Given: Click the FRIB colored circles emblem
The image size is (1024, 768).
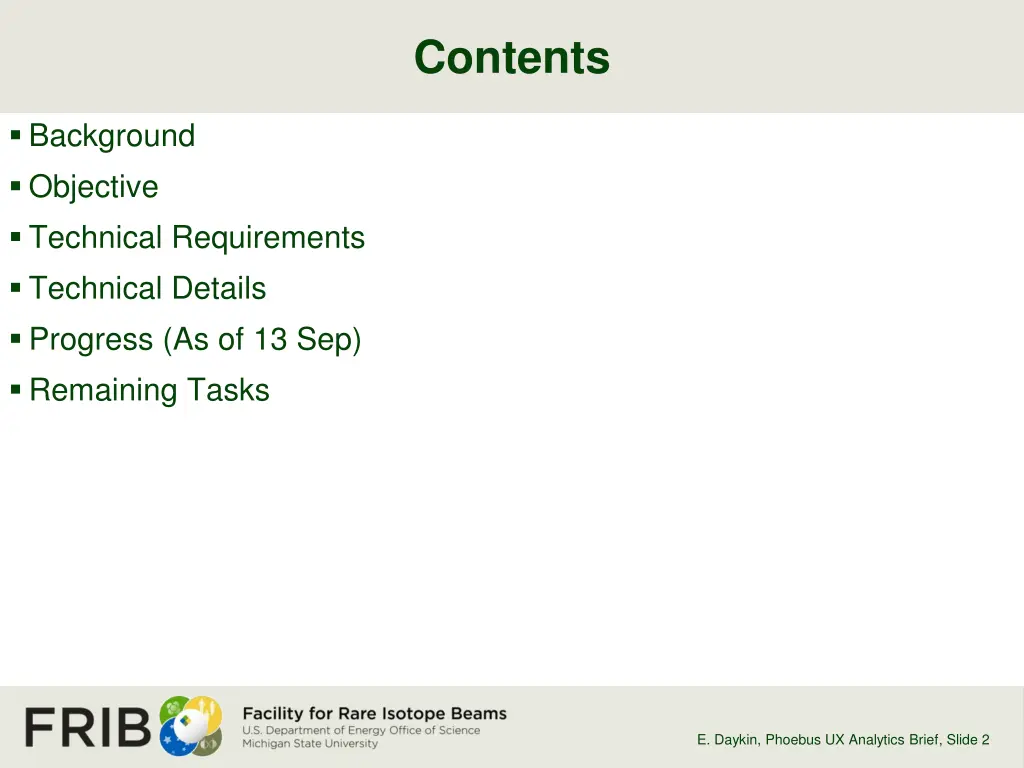Looking at the screenshot, I should pyautogui.click(x=191, y=726).
